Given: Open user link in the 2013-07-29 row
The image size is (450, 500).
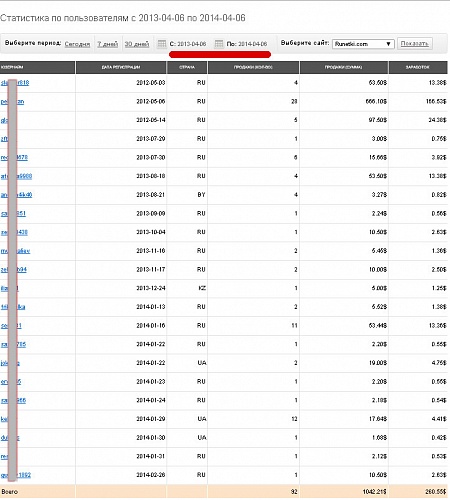Looking at the screenshot, I should pos(4,139).
